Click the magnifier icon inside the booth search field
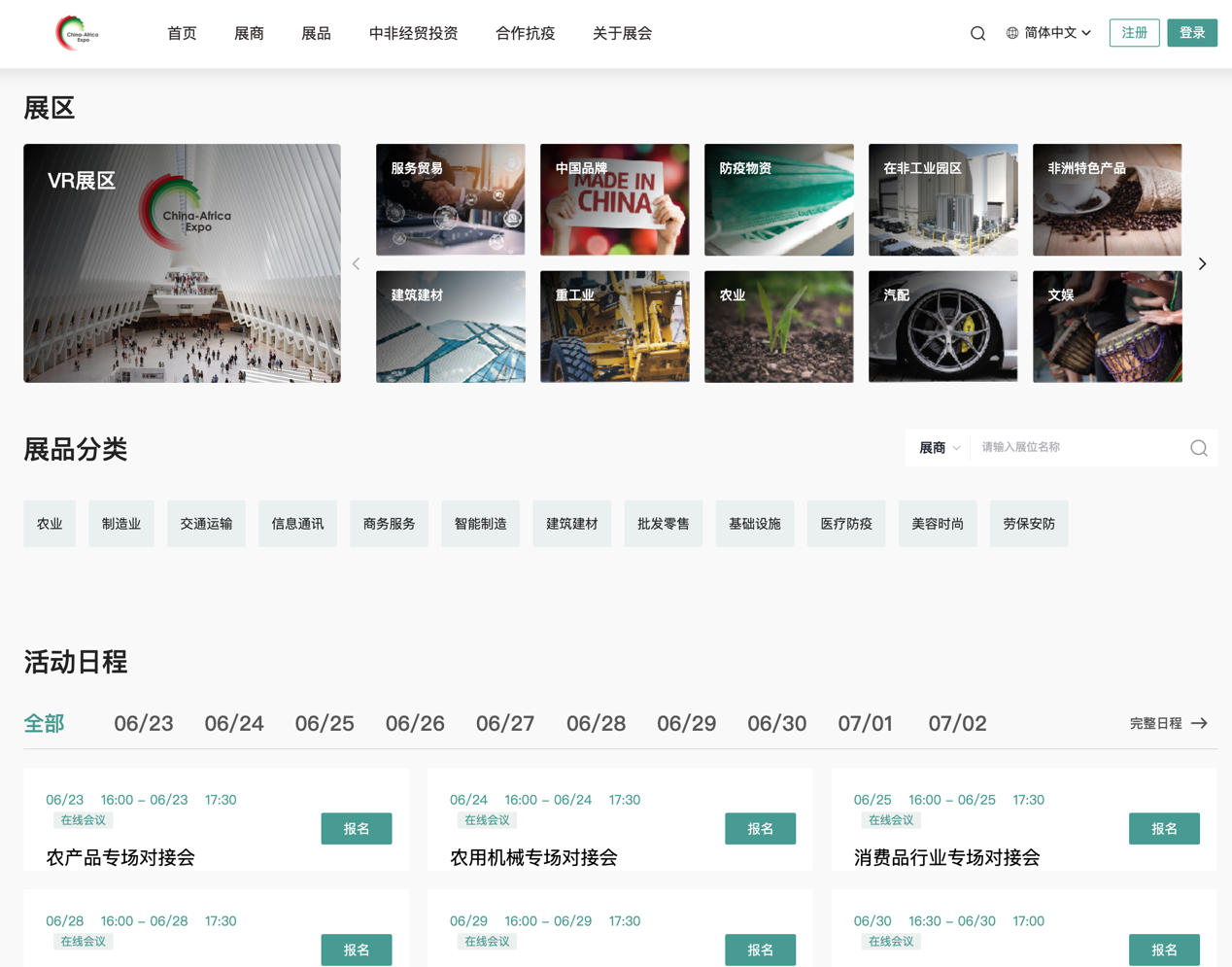 1198,447
